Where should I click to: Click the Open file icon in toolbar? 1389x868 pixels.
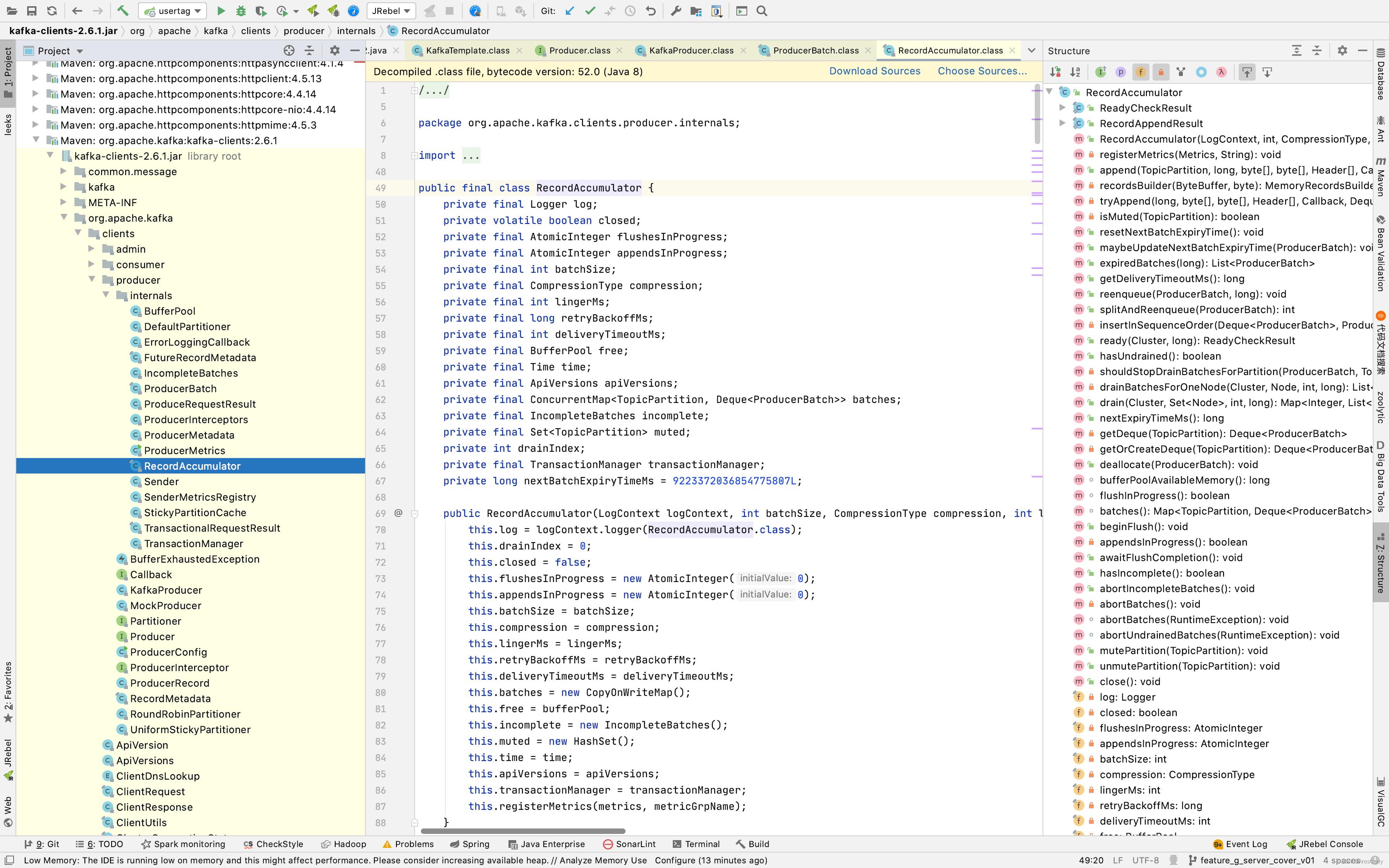12,11
